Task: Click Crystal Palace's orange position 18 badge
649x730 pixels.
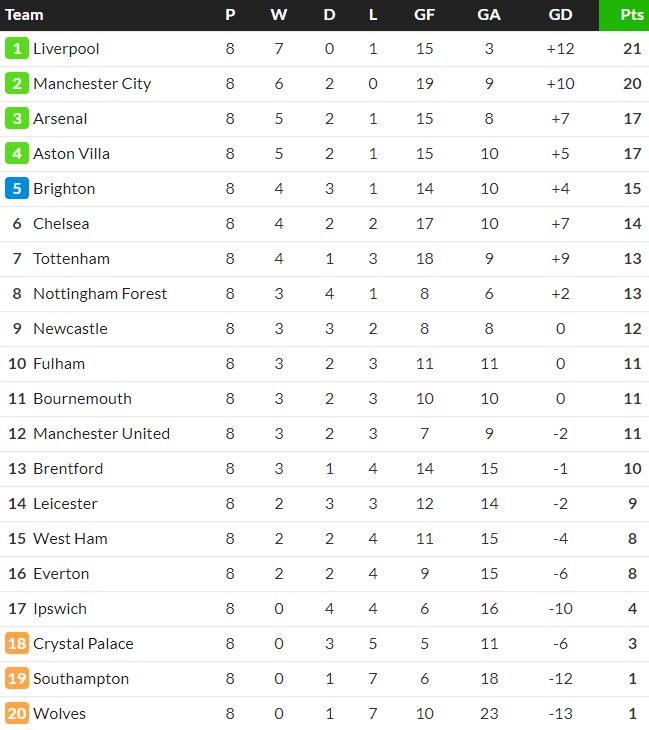Action: [x=16, y=643]
